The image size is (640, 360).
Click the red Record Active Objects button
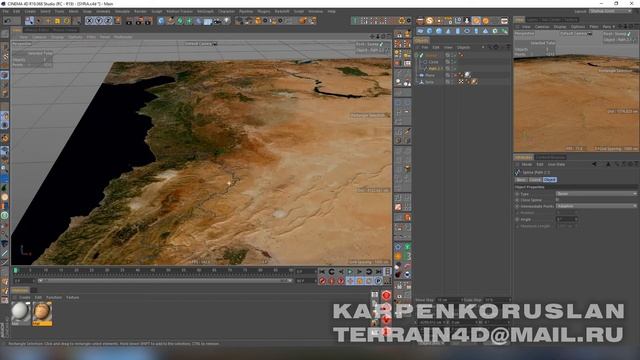pos(322,281)
